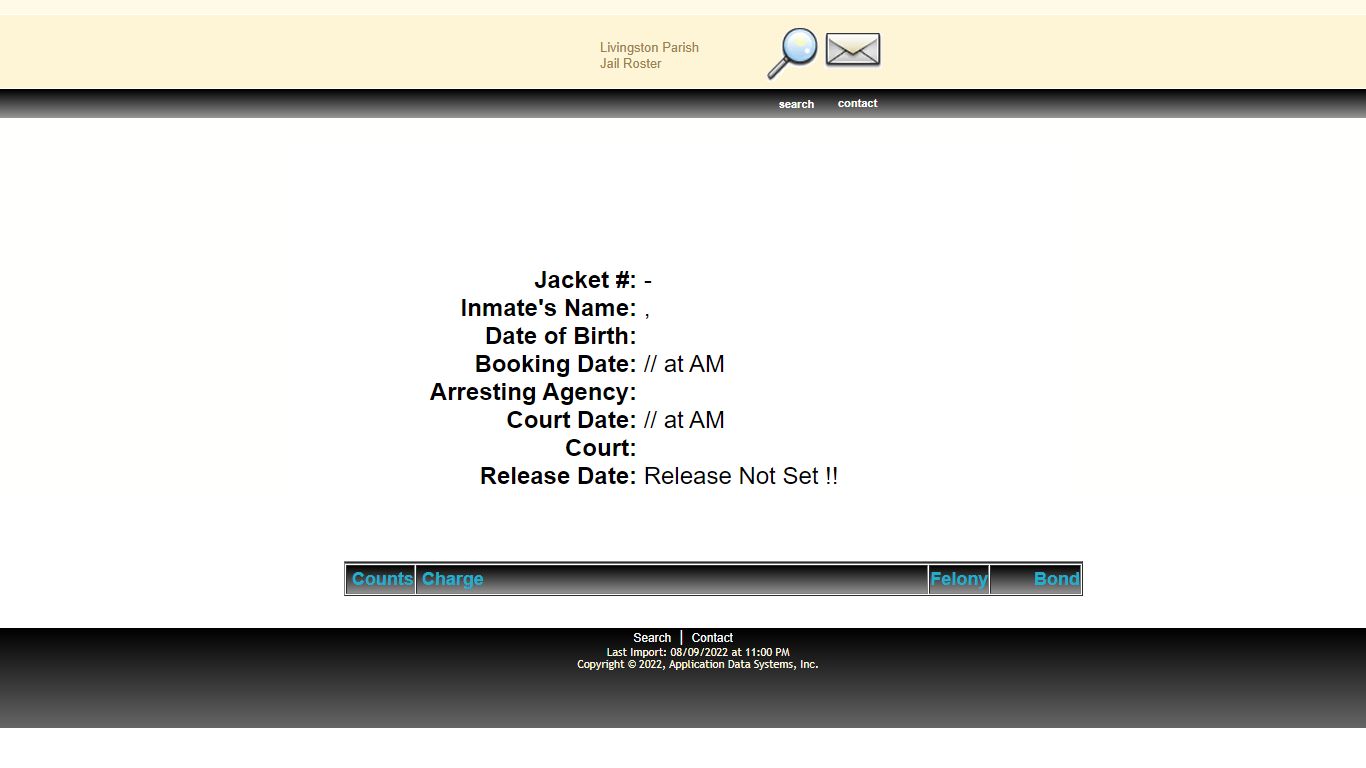Open the search link in navigation bar
The width and height of the screenshot is (1366, 768).
pos(796,104)
